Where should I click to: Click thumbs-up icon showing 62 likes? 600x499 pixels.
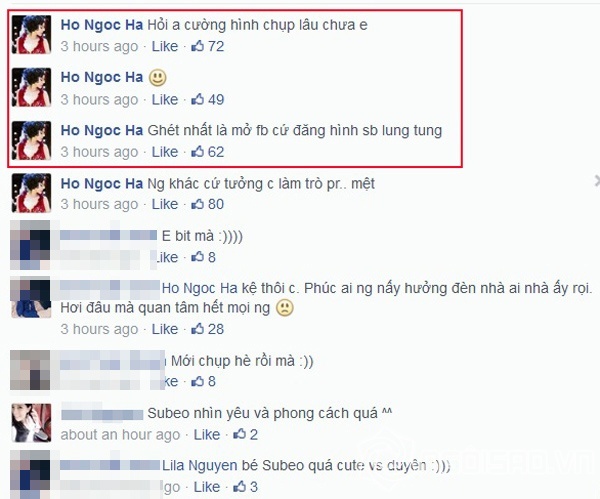point(197,152)
